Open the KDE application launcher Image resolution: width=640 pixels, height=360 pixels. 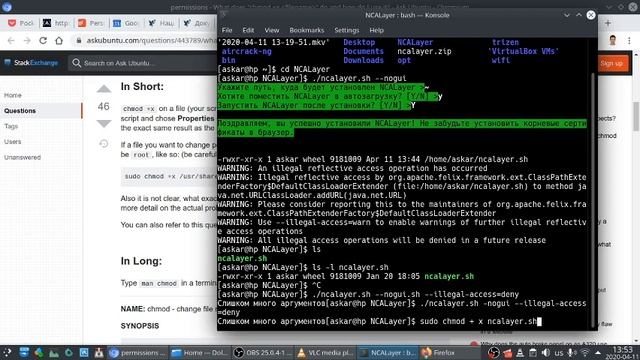[x=7, y=353]
